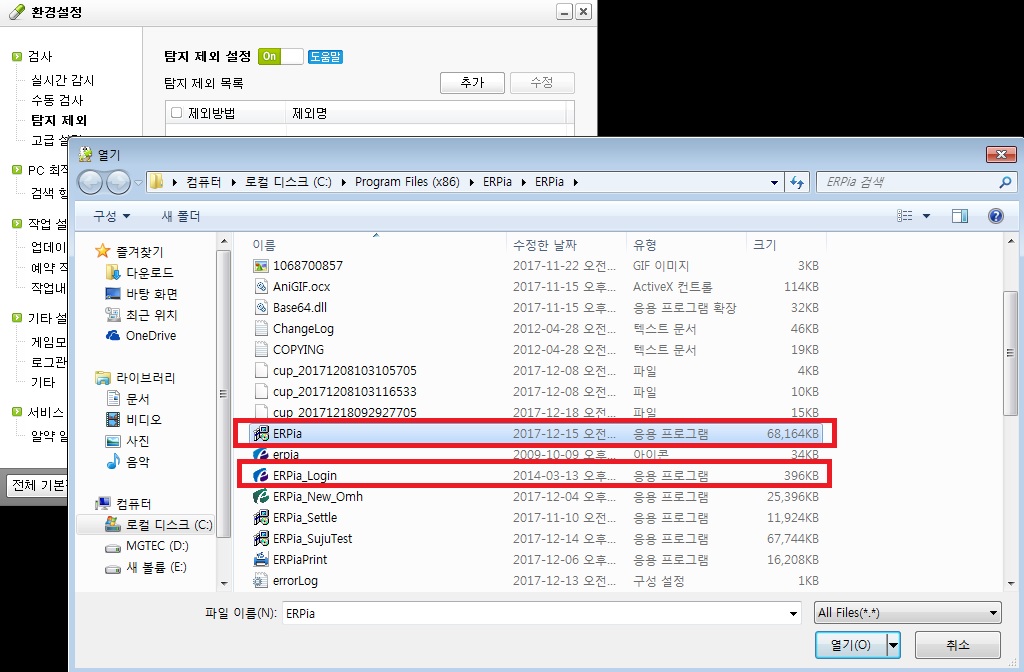
Task: Select the AniGIF.ocx file icon
Action: pos(261,287)
